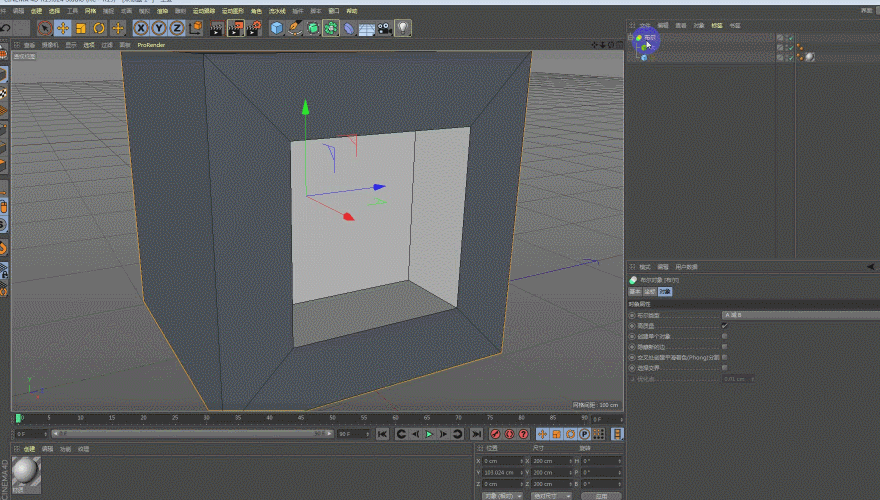
Task: Switch to Object tab in Attributes
Action: (x=664, y=292)
